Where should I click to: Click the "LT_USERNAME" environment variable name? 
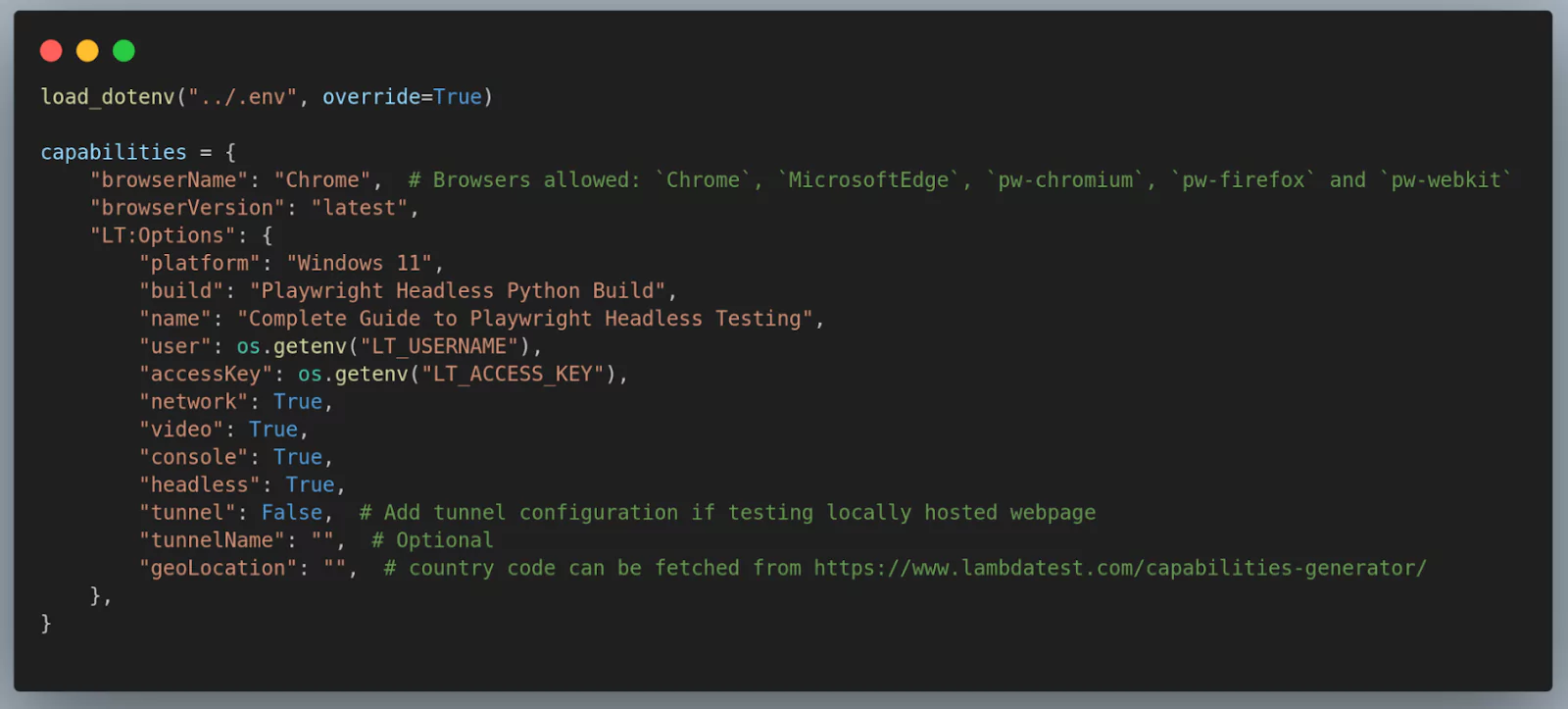pos(439,347)
